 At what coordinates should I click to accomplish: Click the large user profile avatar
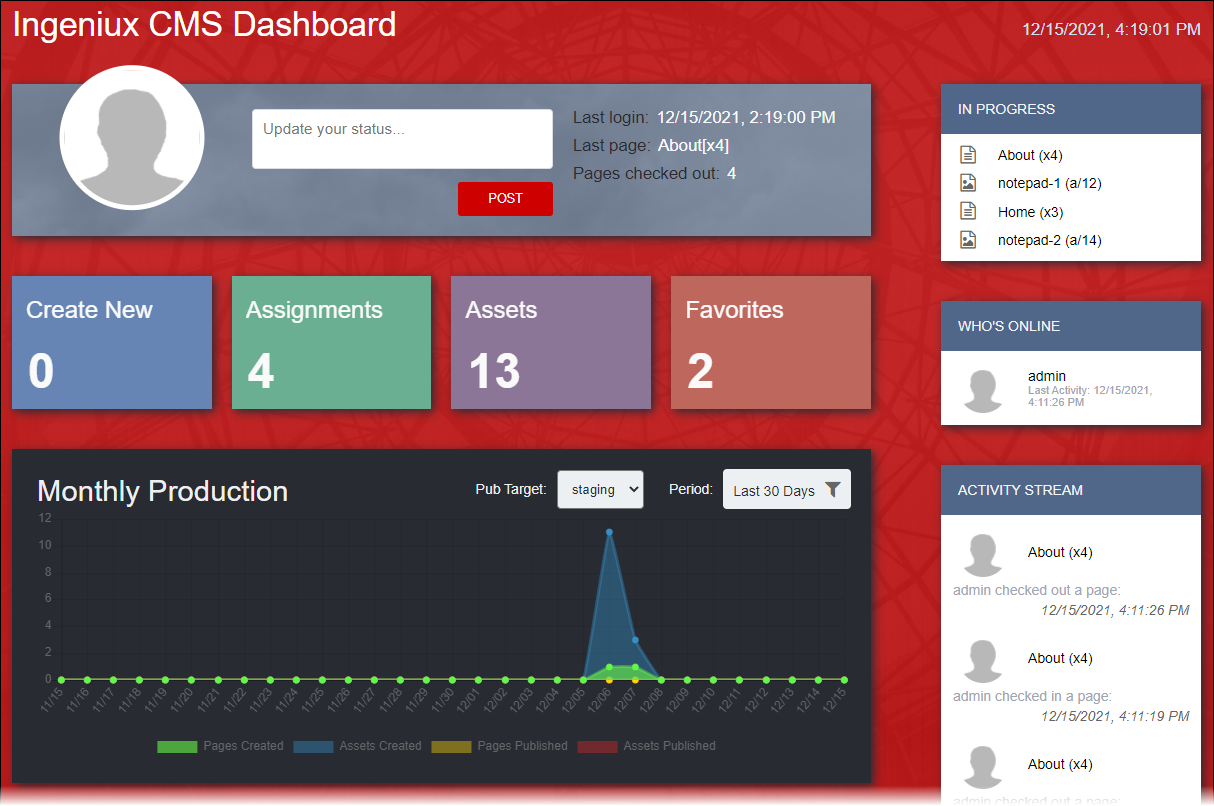tap(132, 137)
